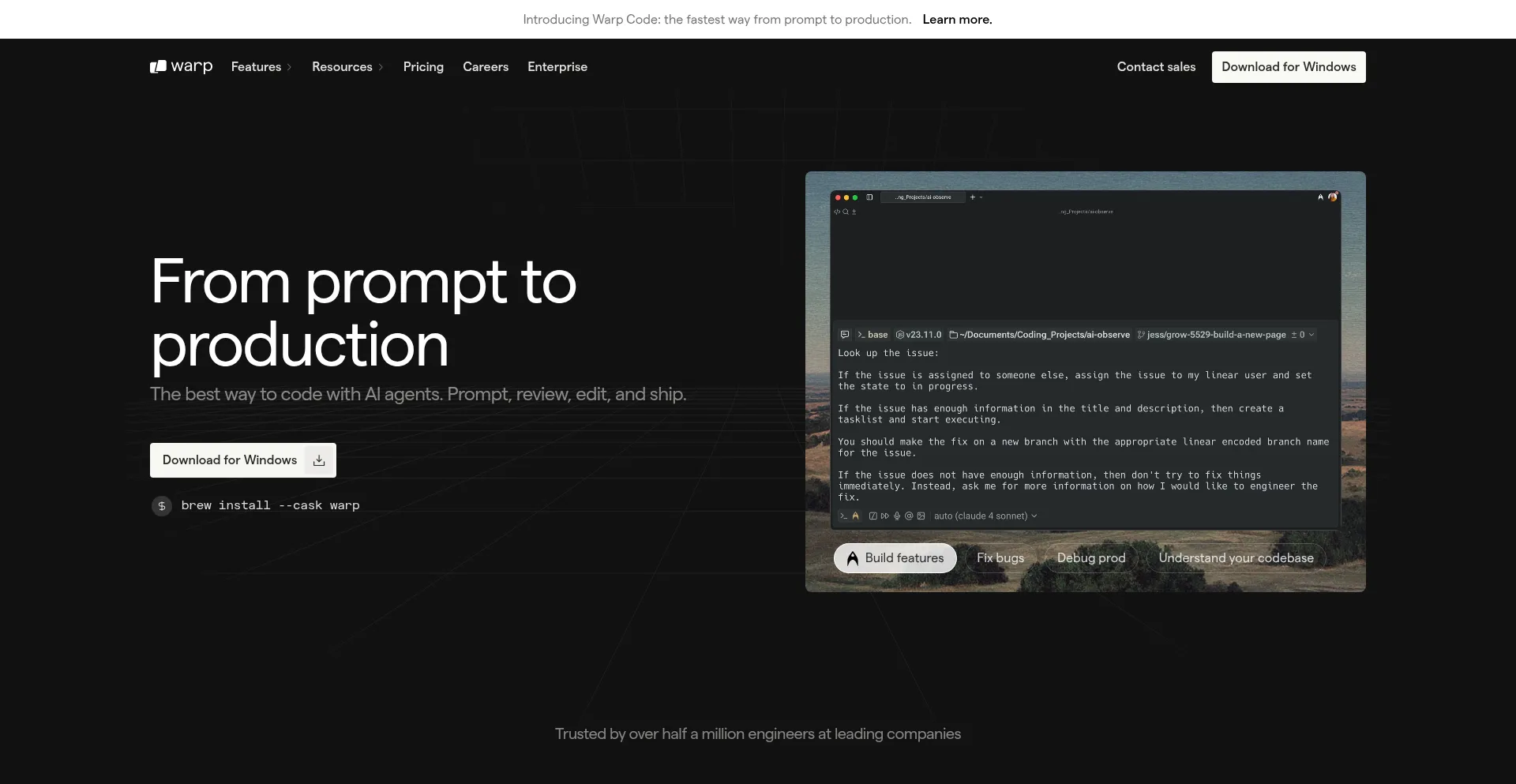Click the chat bubble icon in the prompt bar
This screenshot has width=1516, height=784.
(845, 335)
